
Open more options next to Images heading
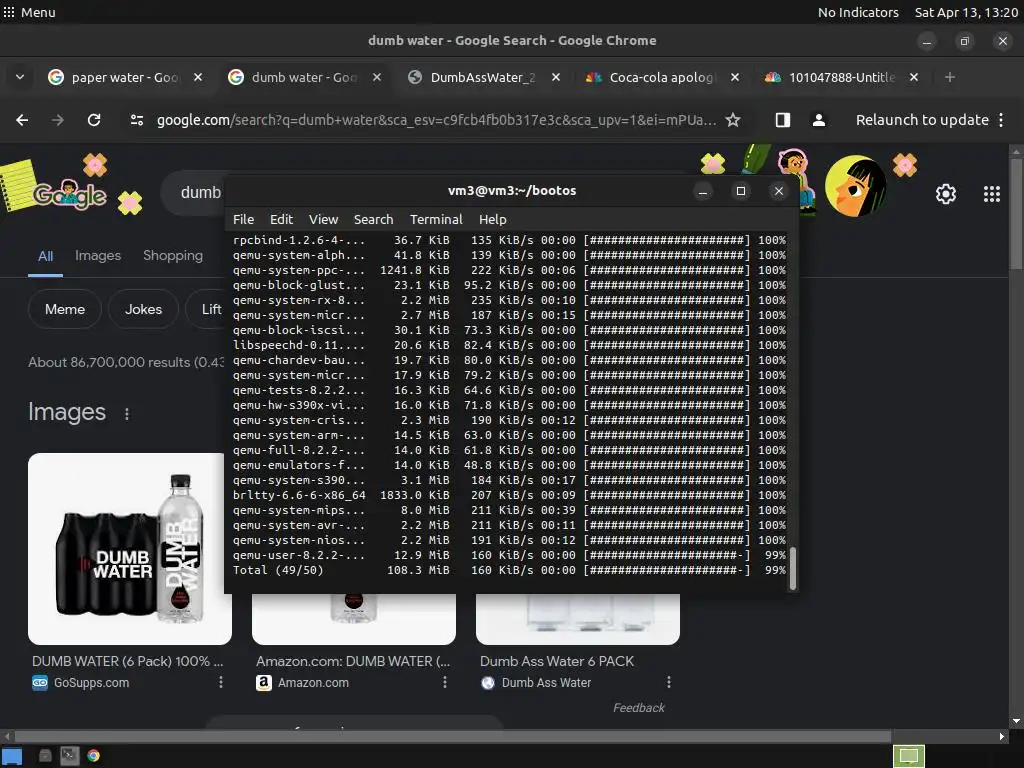click(127, 413)
